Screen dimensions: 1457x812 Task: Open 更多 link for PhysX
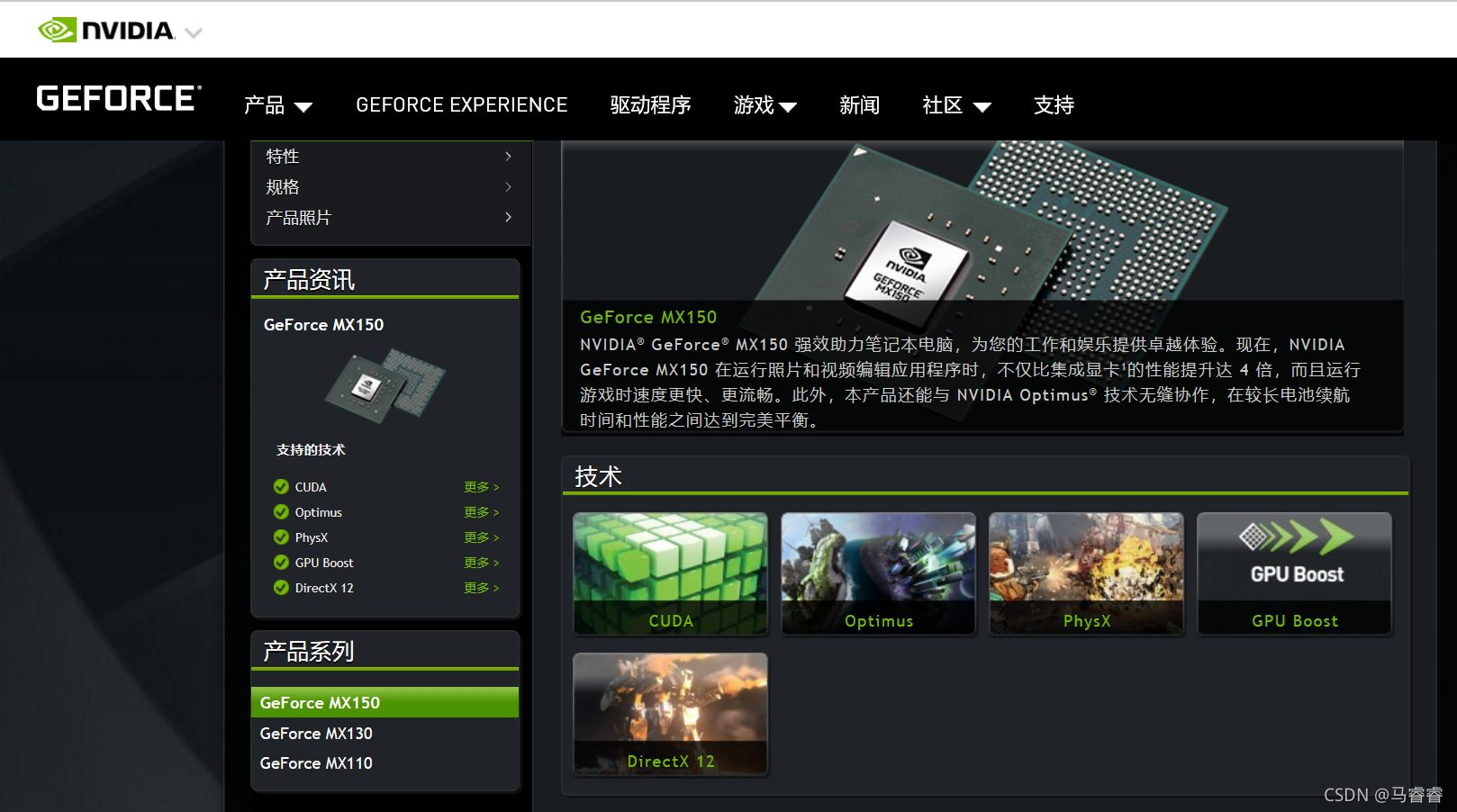(x=481, y=537)
